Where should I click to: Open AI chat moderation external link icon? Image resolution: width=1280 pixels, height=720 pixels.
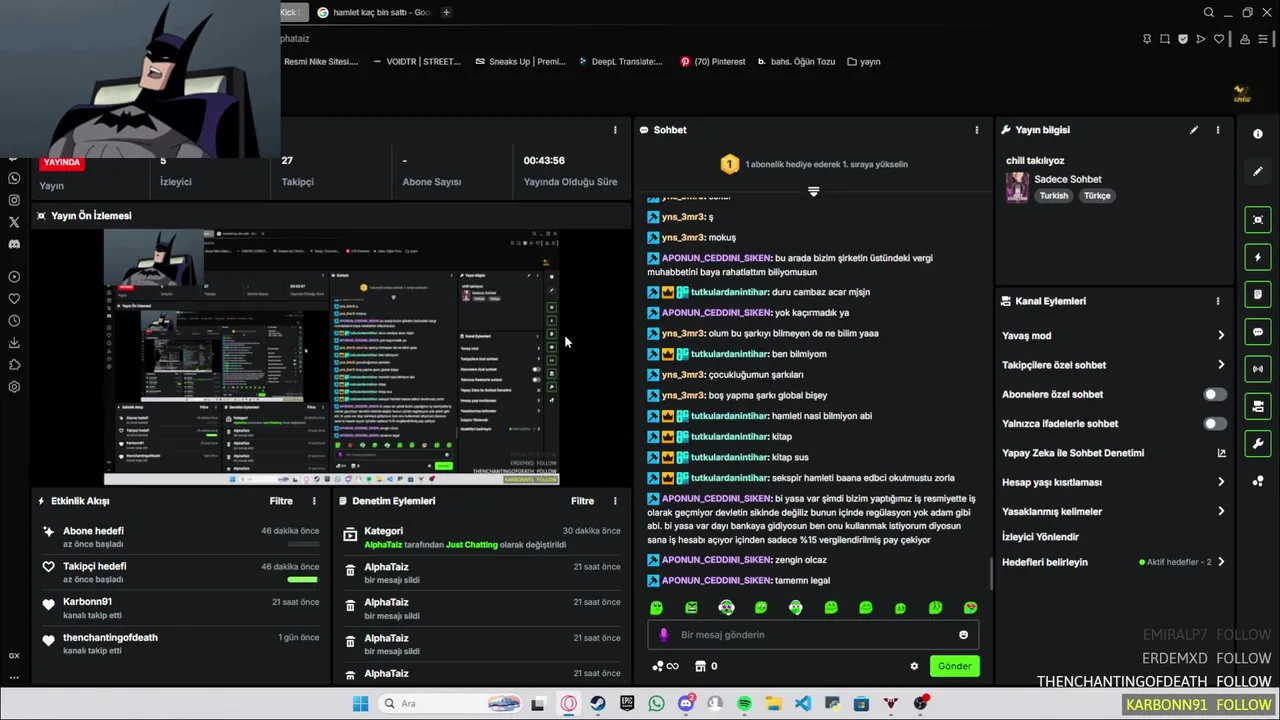pyautogui.click(x=1221, y=453)
